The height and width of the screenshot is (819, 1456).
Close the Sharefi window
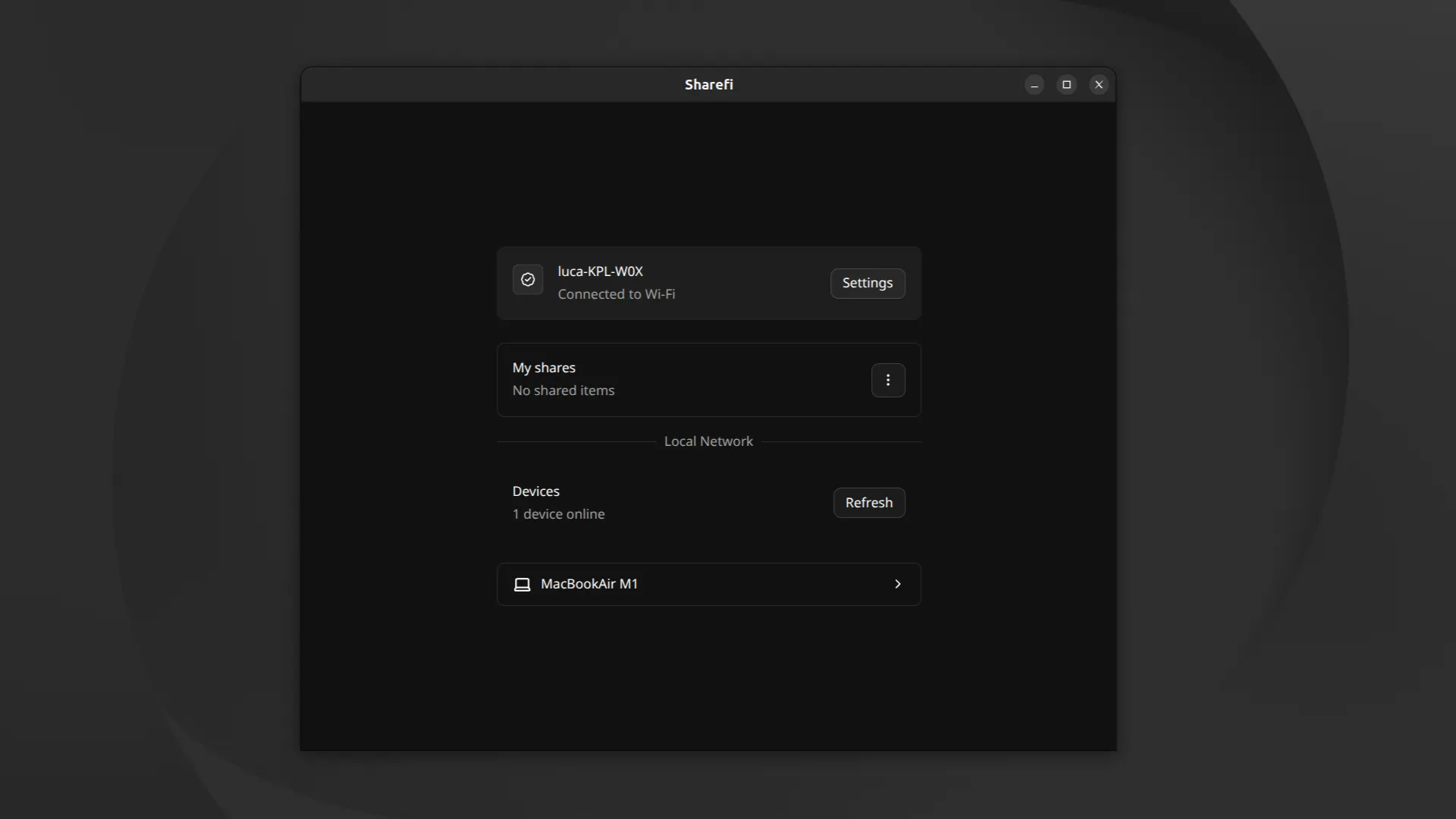[x=1099, y=85]
